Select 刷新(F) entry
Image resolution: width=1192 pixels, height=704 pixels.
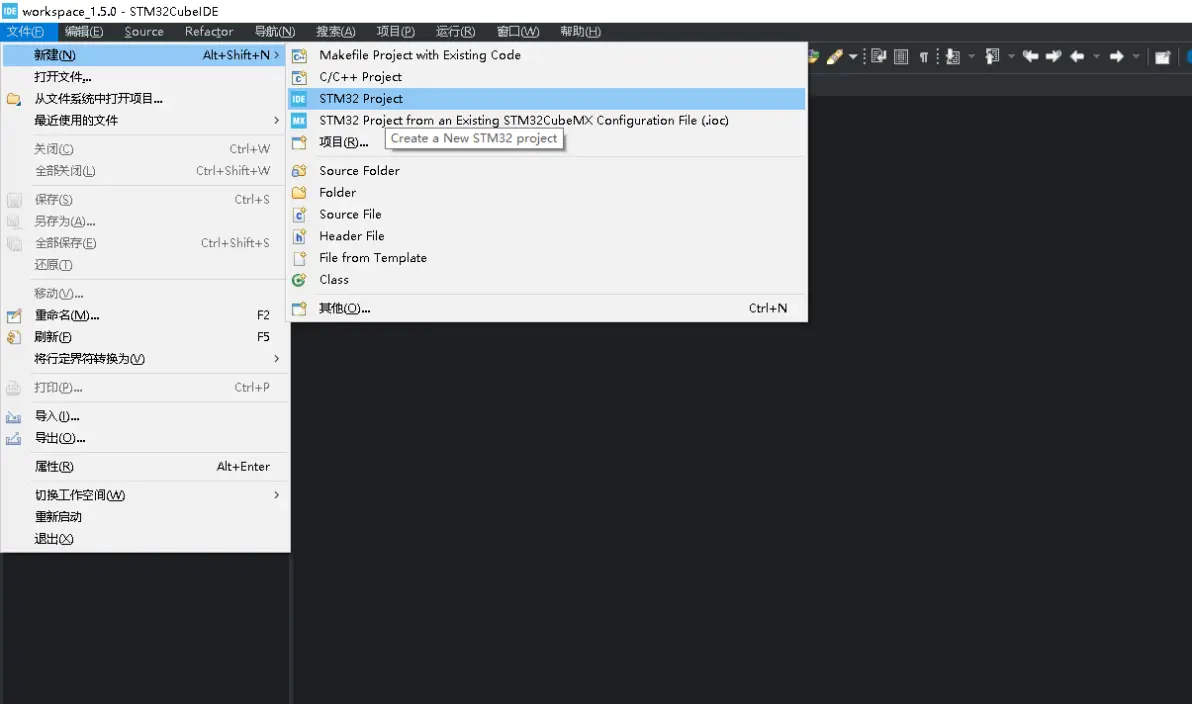click(145, 337)
